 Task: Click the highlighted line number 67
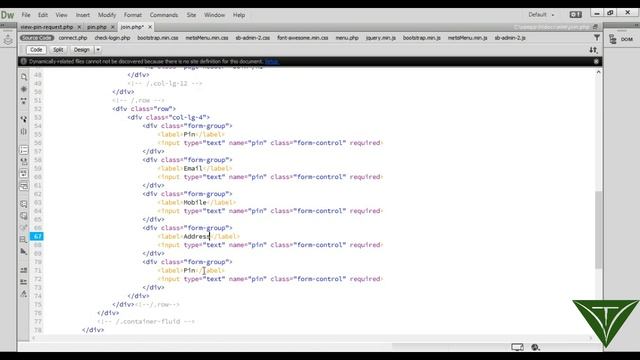point(37,236)
